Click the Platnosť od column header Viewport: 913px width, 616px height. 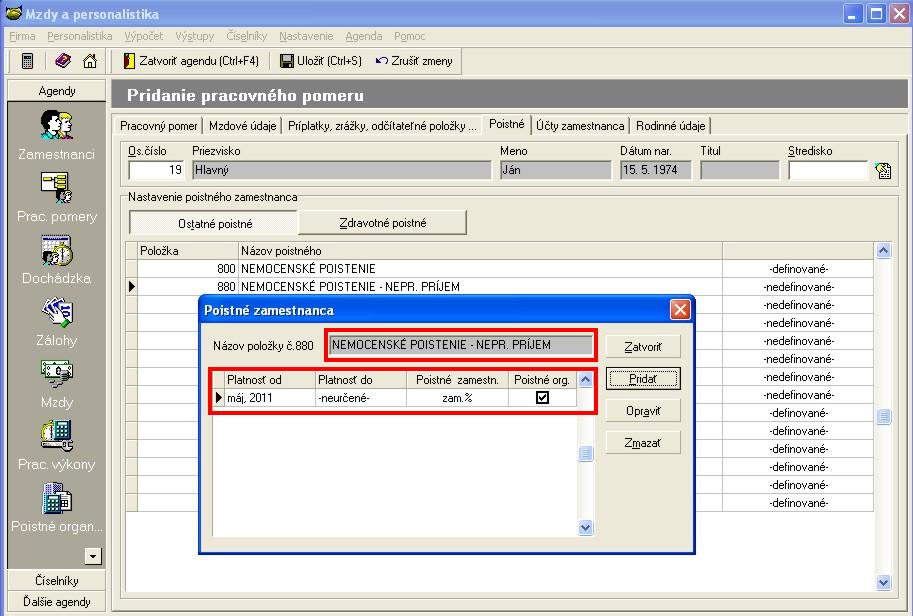[270, 380]
